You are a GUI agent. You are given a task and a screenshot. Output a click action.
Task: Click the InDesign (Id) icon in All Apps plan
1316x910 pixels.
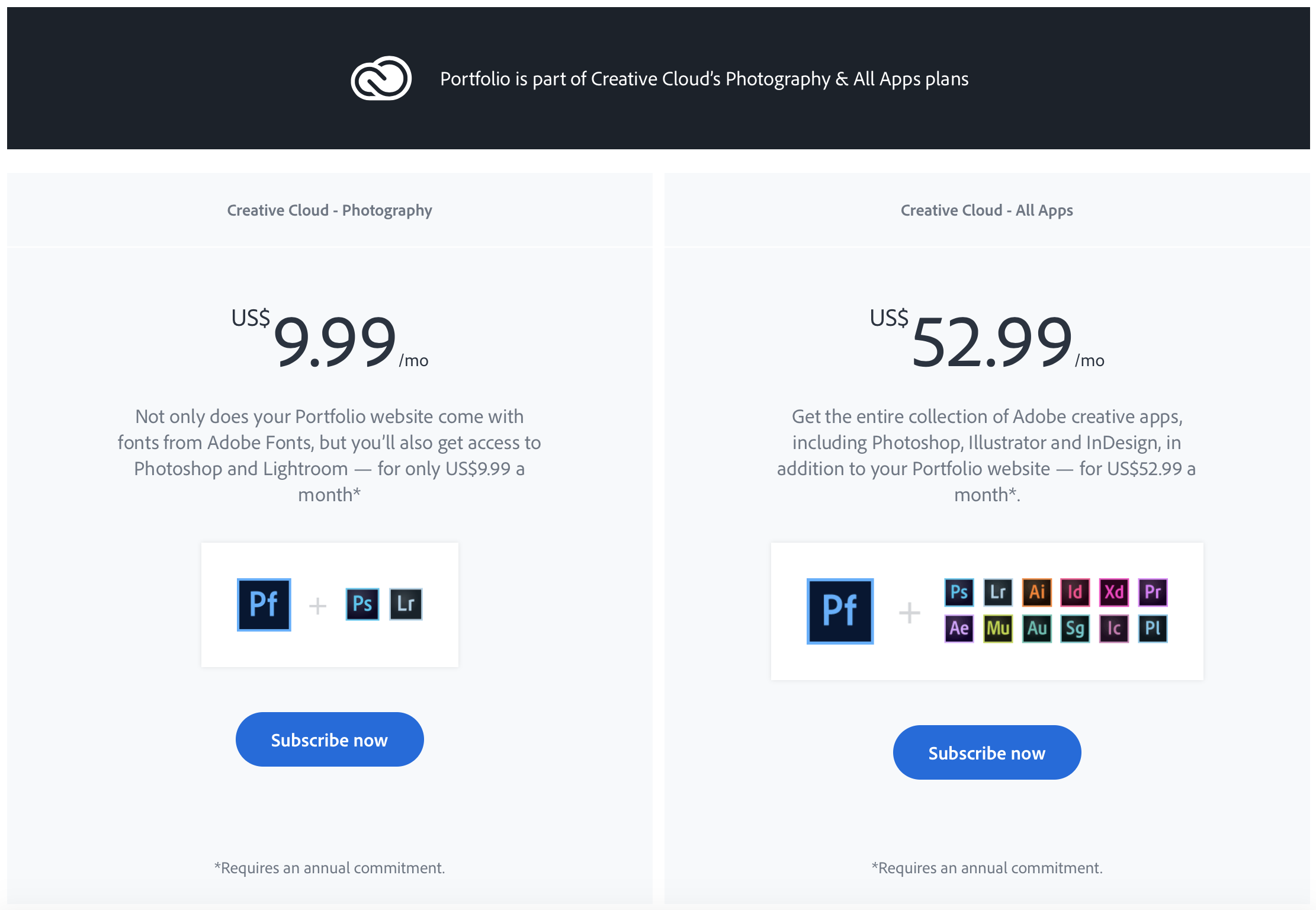click(x=1071, y=591)
